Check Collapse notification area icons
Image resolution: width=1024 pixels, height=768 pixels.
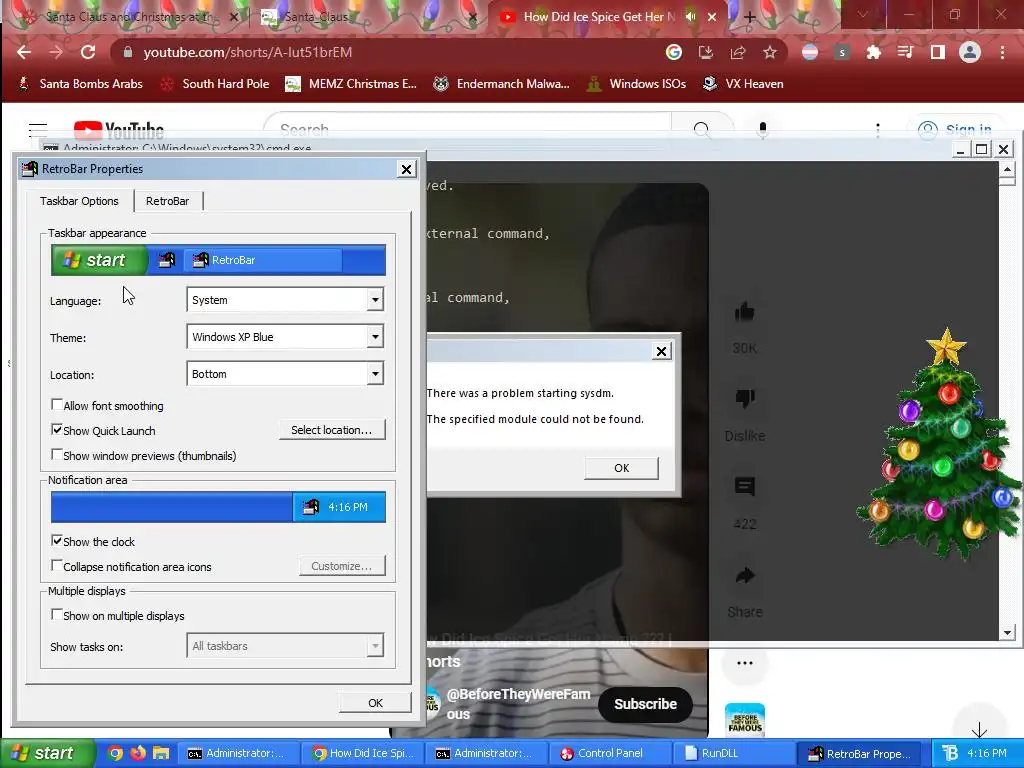(x=57, y=566)
